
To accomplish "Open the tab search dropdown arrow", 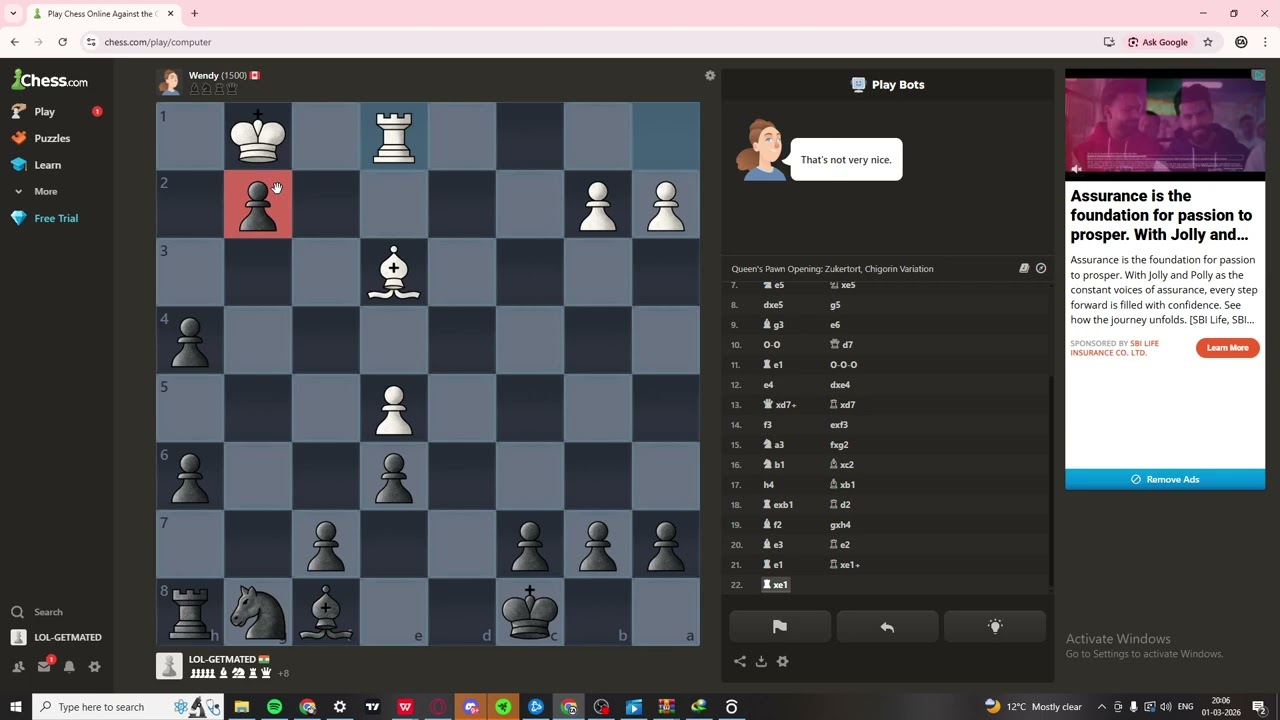I will click(13, 14).
